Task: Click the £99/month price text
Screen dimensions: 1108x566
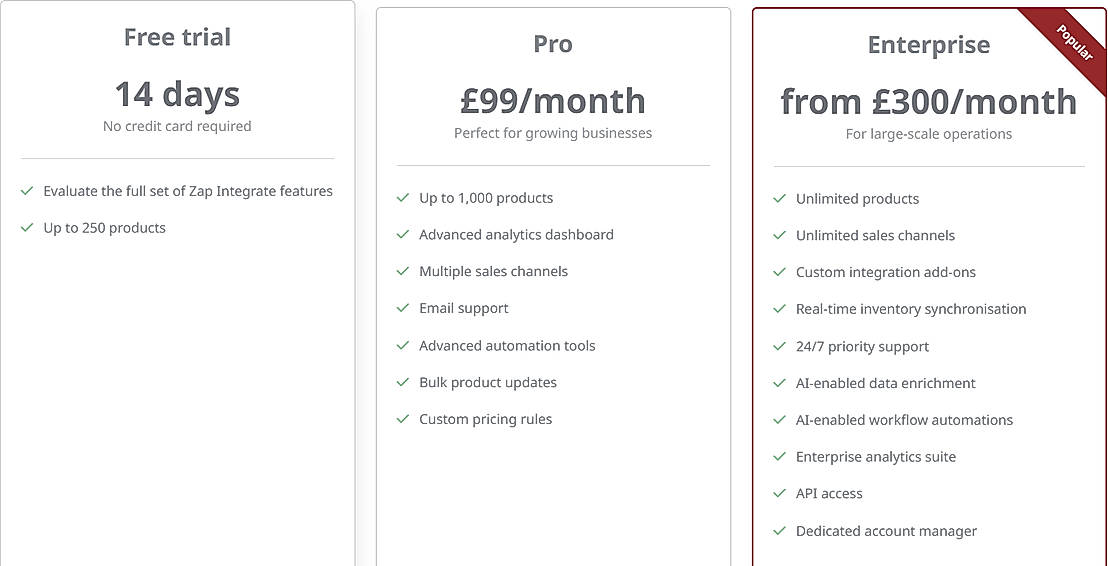Action: tap(553, 101)
